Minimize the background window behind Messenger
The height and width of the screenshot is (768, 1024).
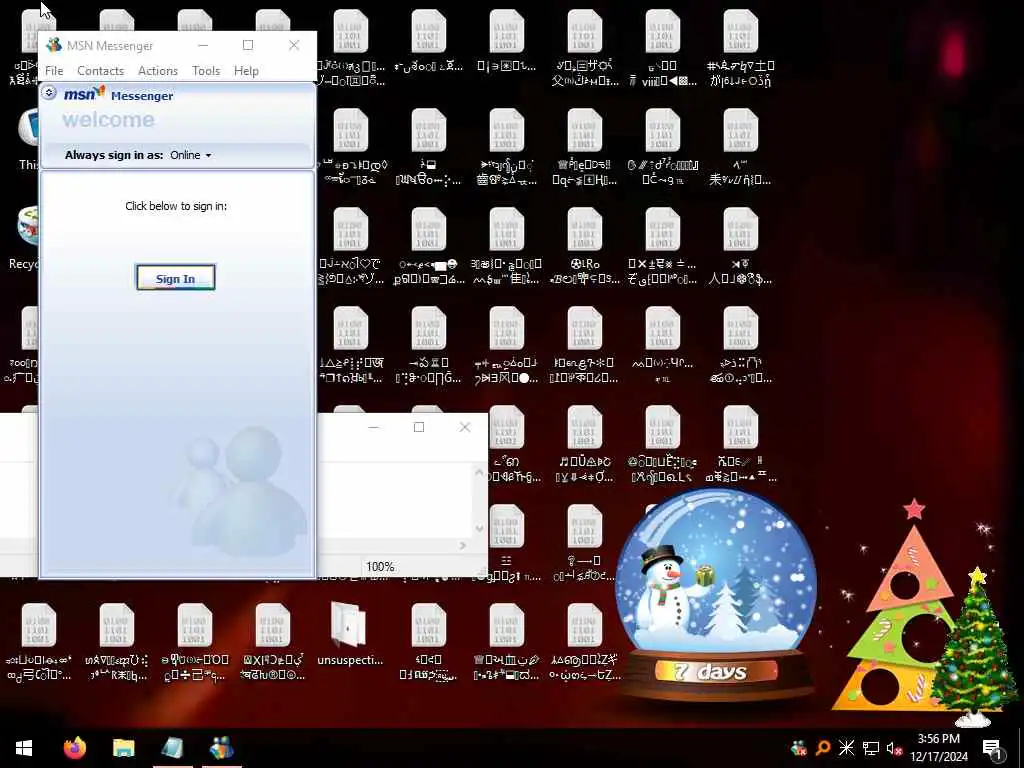point(374,427)
